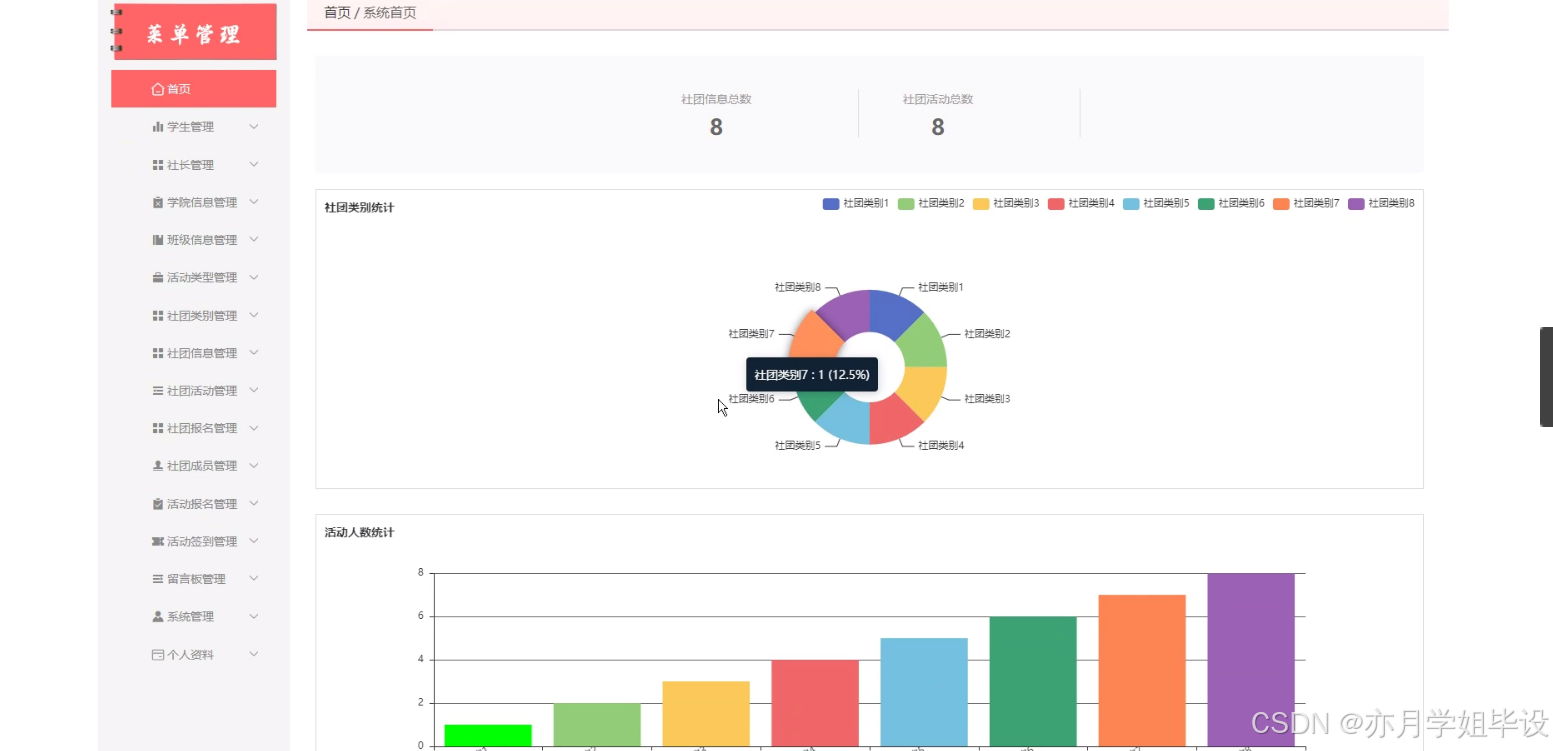Click the dark green bar reaching 6
The height and width of the screenshot is (751, 1553).
click(x=1033, y=681)
